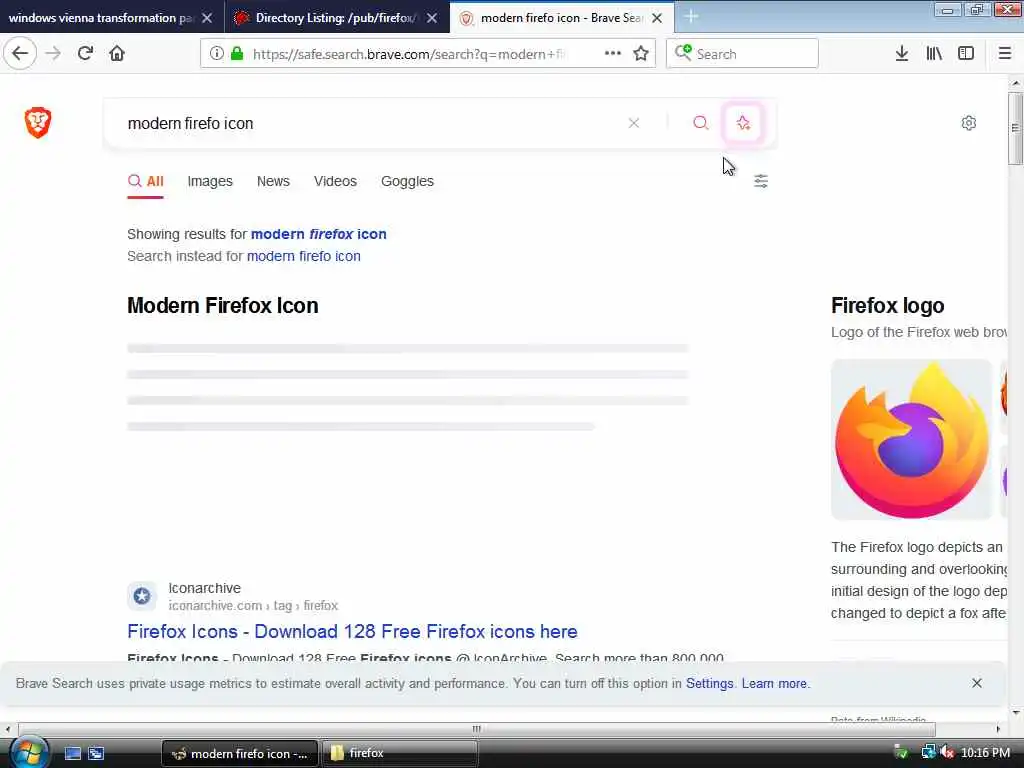1024x768 pixels.
Task: Switch to Videos results
Action: (x=335, y=181)
